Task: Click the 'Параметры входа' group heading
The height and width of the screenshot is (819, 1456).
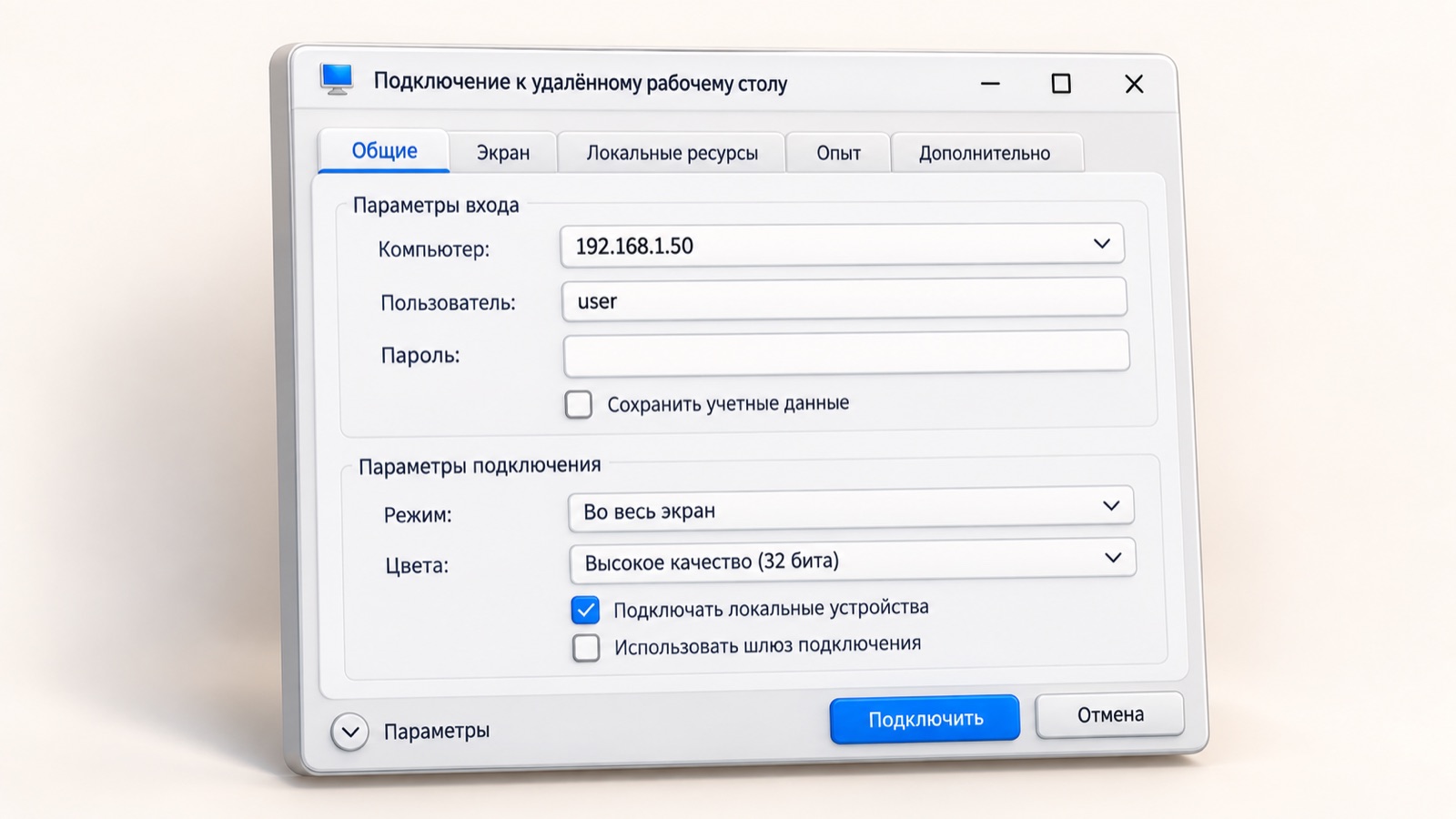Action: click(x=436, y=206)
